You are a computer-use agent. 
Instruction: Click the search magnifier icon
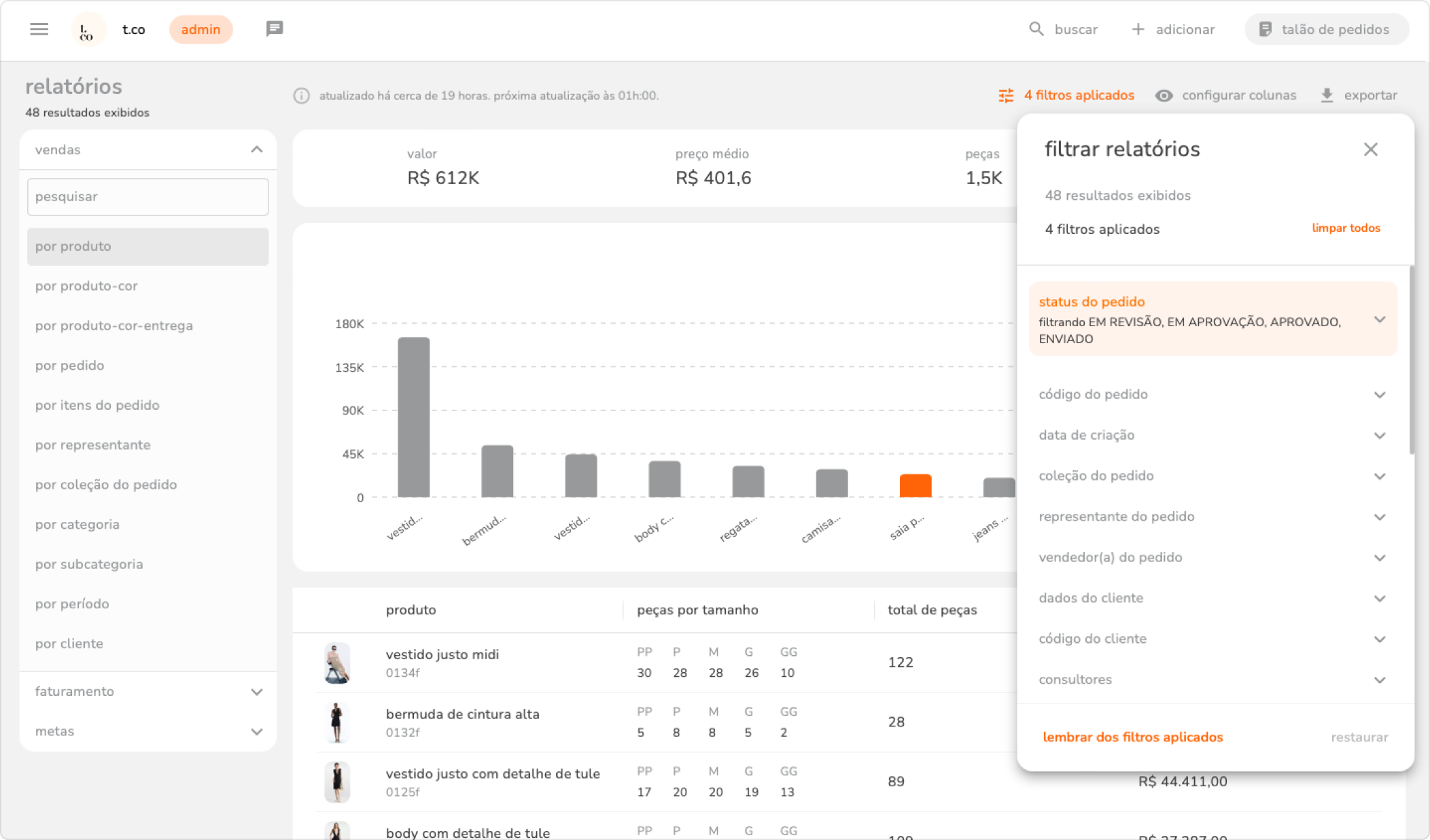pos(1036,29)
